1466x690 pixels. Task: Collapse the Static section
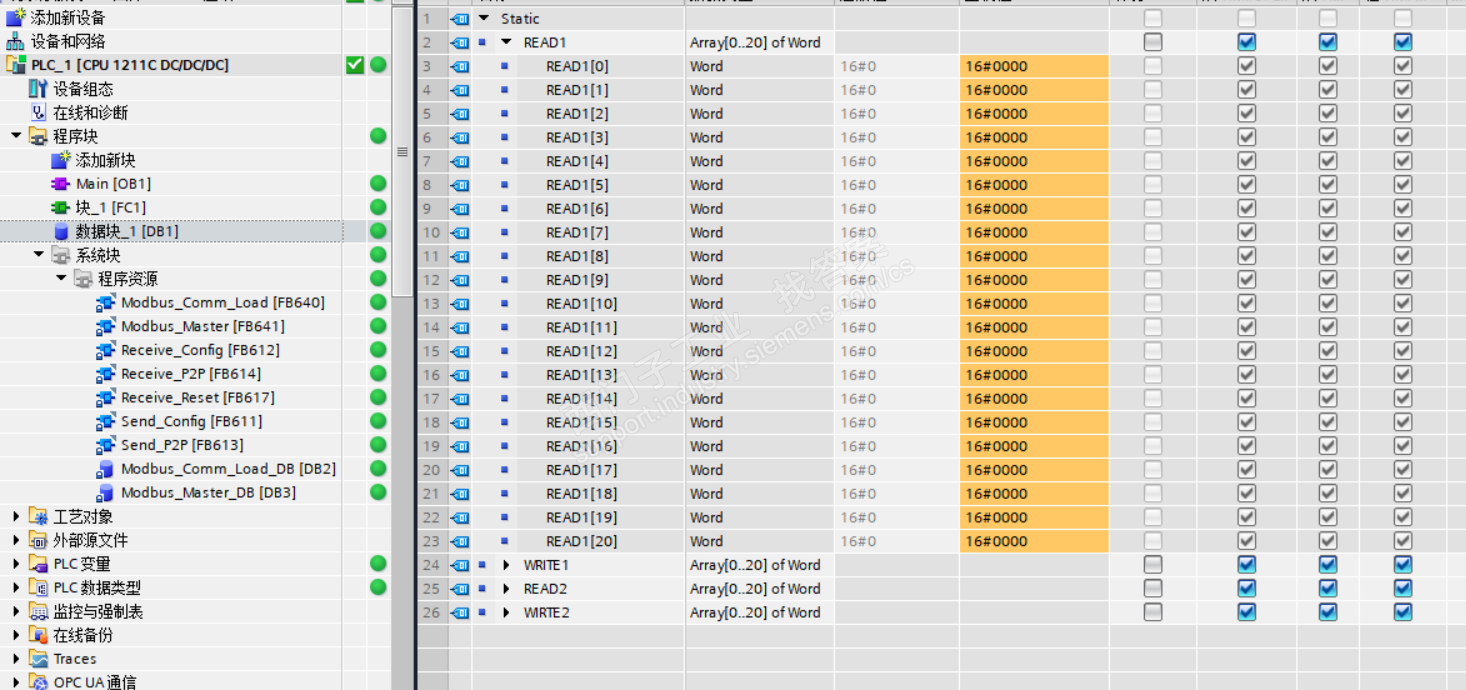coord(484,18)
